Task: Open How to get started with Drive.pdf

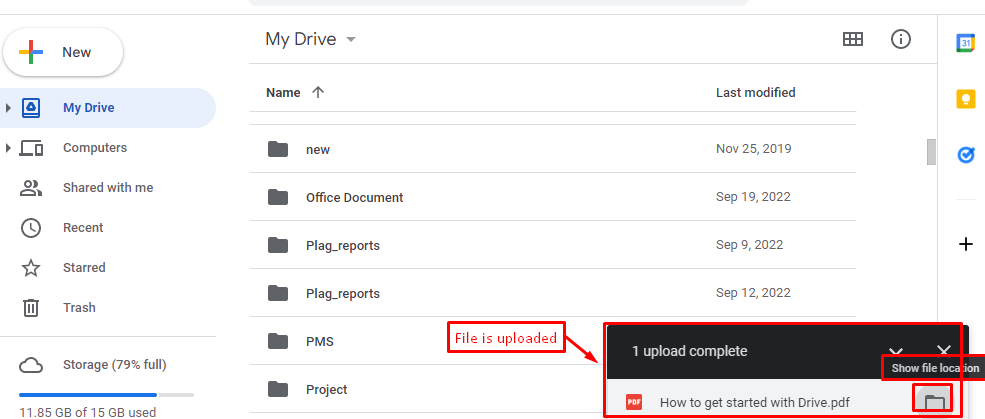Action: click(755, 403)
